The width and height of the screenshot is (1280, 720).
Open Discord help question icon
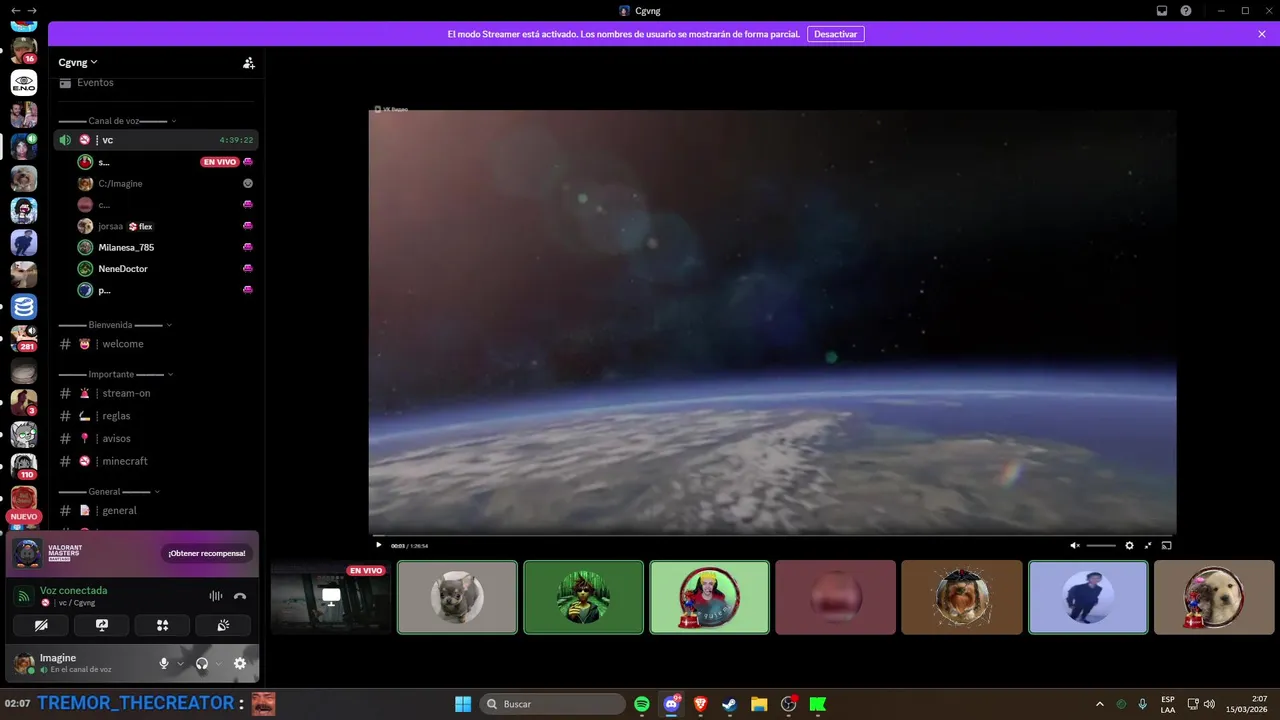click(1186, 11)
